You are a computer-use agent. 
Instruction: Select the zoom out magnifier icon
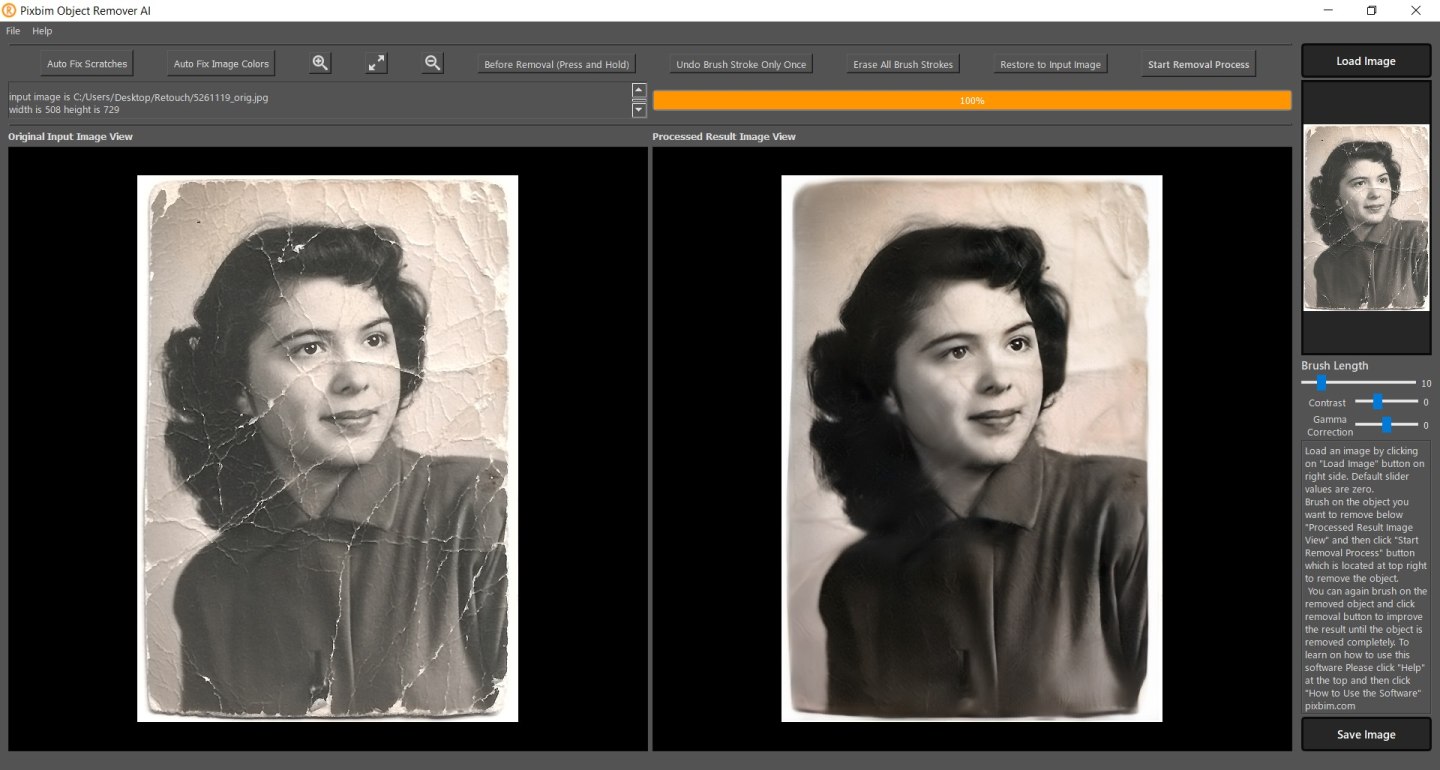tap(432, 63)
